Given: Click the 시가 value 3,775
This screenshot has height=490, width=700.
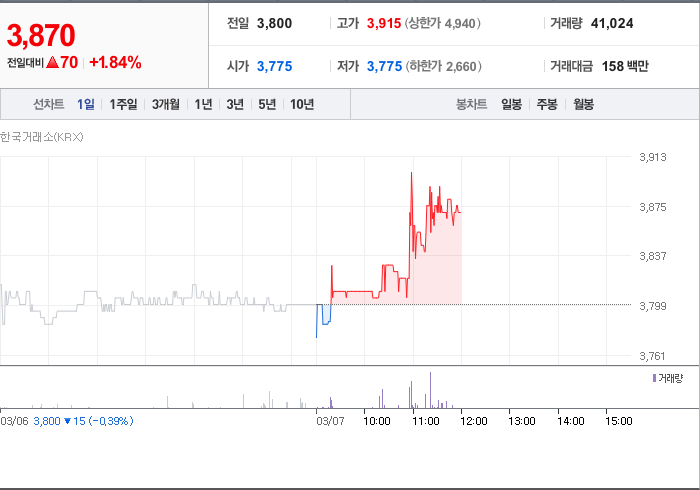Looking at the screenshot, I should coord(275,66).
